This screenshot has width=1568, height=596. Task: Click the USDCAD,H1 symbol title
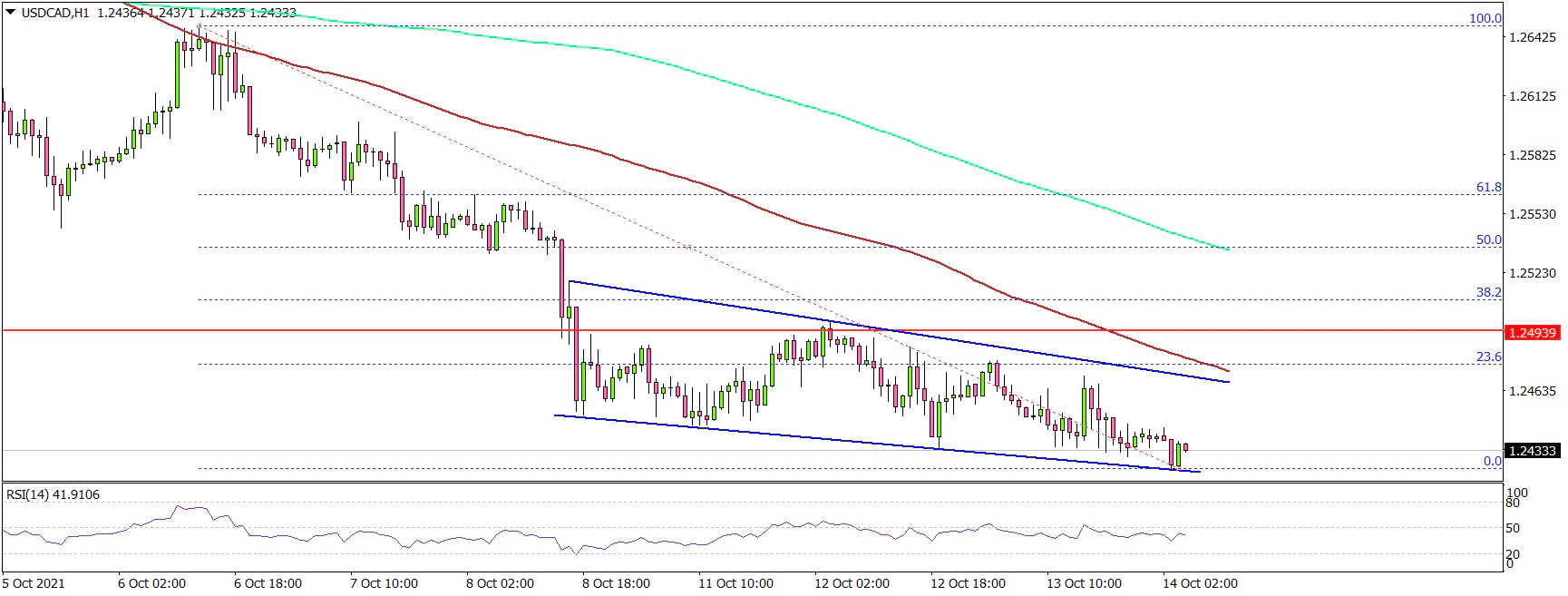click(x=55, y=14)
